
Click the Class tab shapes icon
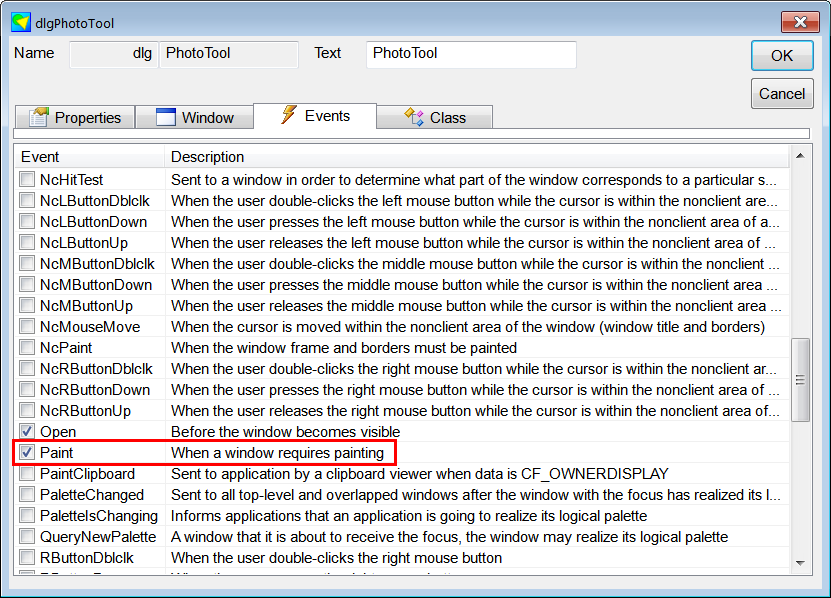pyautogui.click(x=414, y=117)
